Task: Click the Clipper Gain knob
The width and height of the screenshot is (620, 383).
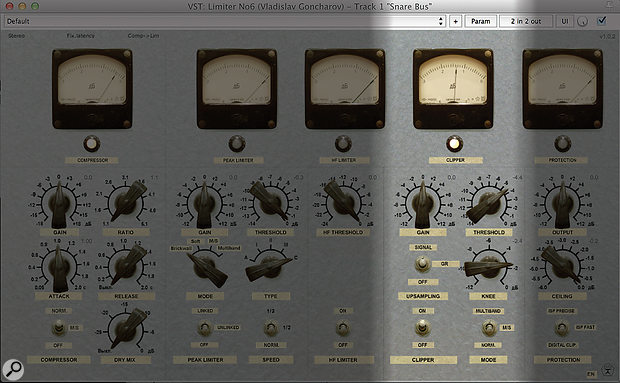Action: point(422,204)
